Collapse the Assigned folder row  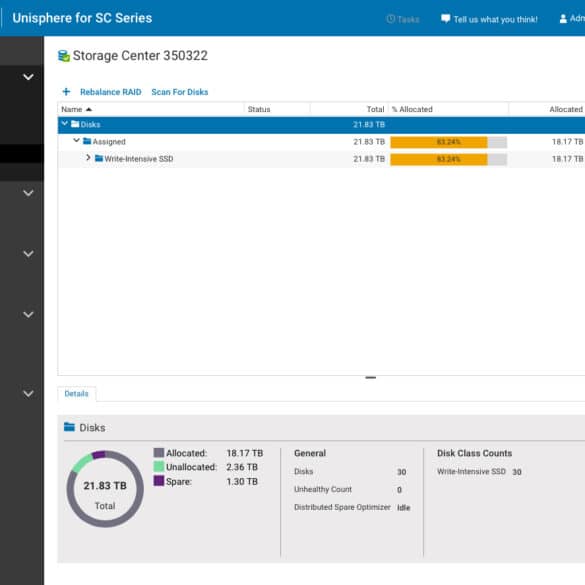(x=76, y=140)
